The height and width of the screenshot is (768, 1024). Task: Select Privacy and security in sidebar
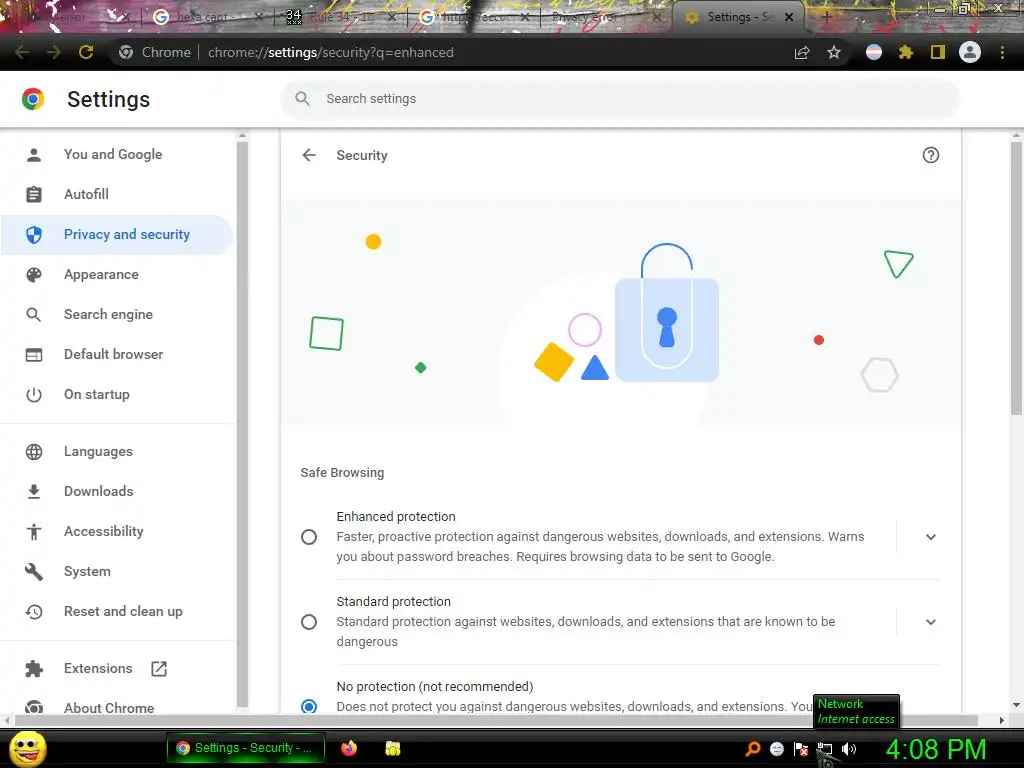pyautogui.click(x=116, y=234)
